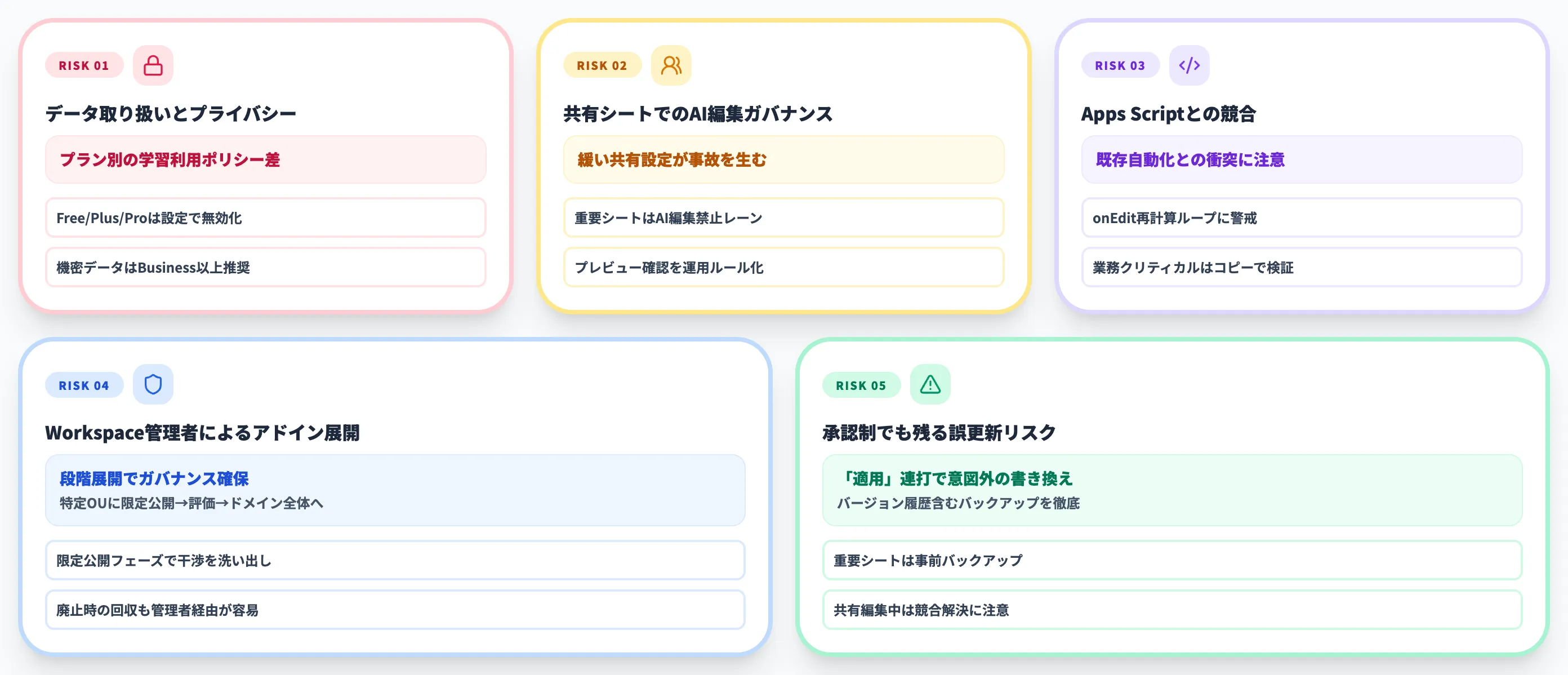Image resolution: width=1568 pixels, height=675 pixels.
Task: Click subtext 特定OUに限定公開→評価→ドメイン全体へ
Action: [191, 503]
